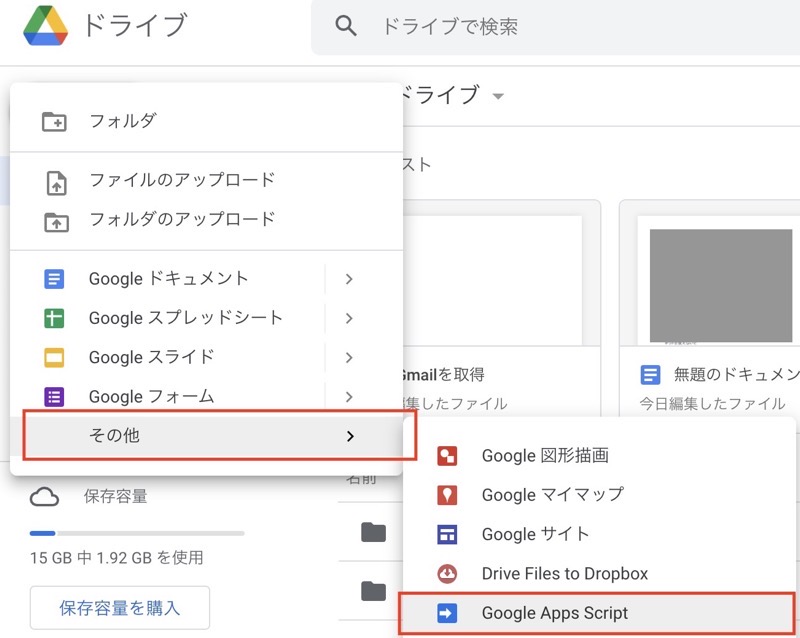The image size is (800, 638).
Task: Click the search magnifier icon
Action: 345,26
